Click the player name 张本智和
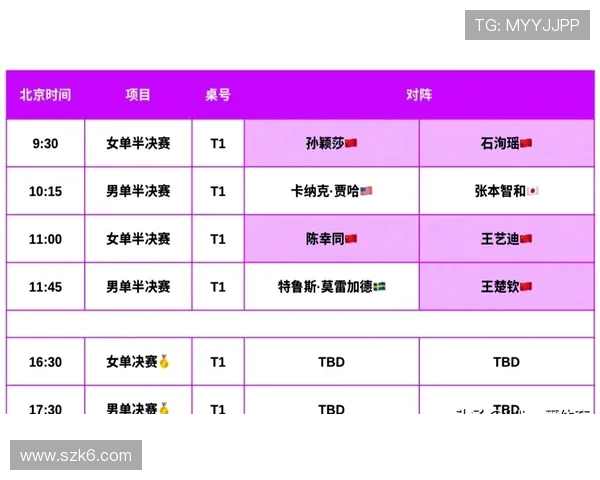 (500, 191)
